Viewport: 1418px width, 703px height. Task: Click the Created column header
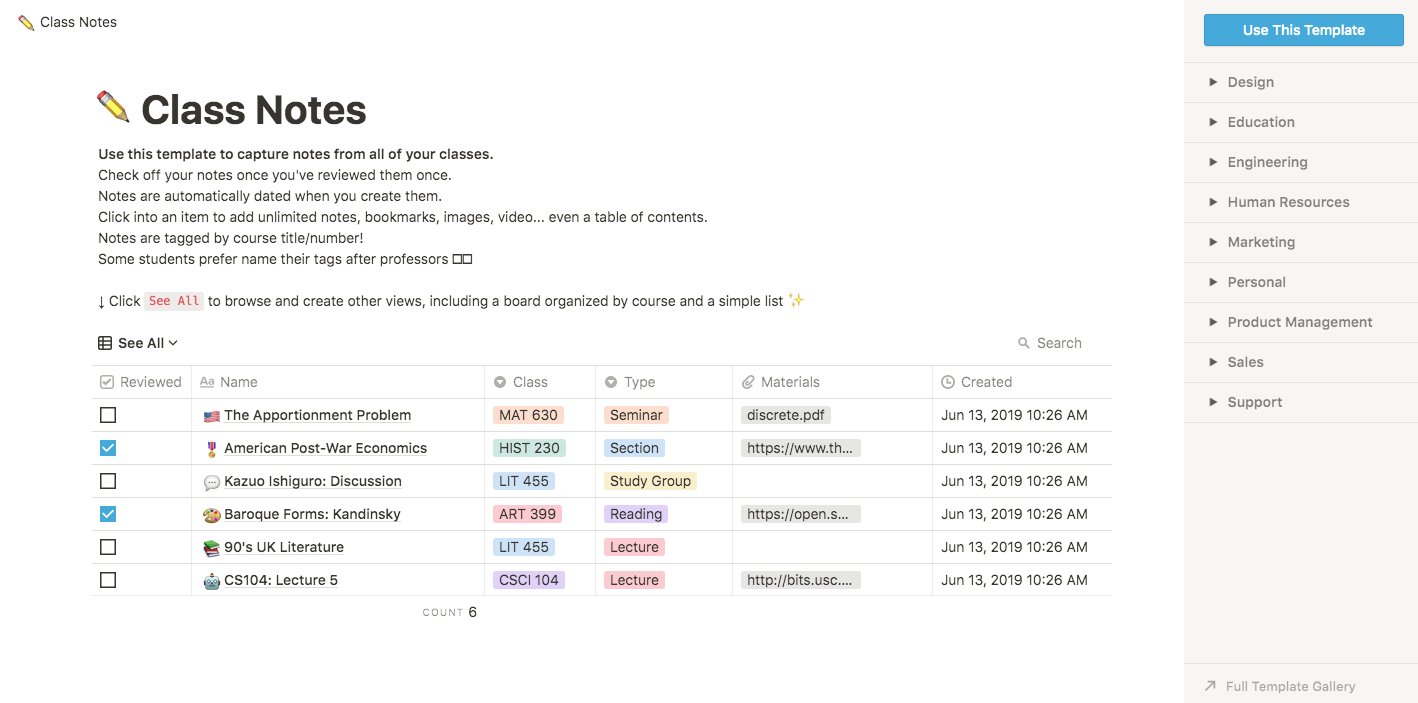pos(985,382)
